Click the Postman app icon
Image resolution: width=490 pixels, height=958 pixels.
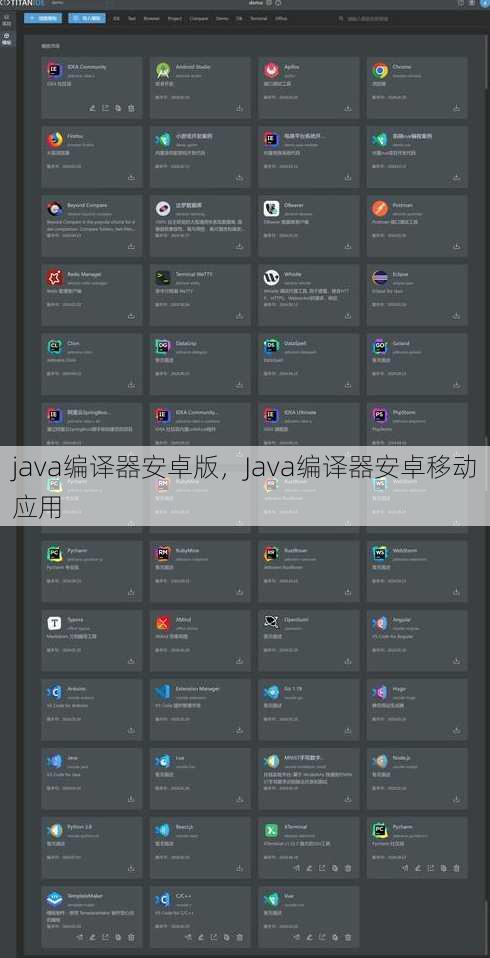click(380, 209)
